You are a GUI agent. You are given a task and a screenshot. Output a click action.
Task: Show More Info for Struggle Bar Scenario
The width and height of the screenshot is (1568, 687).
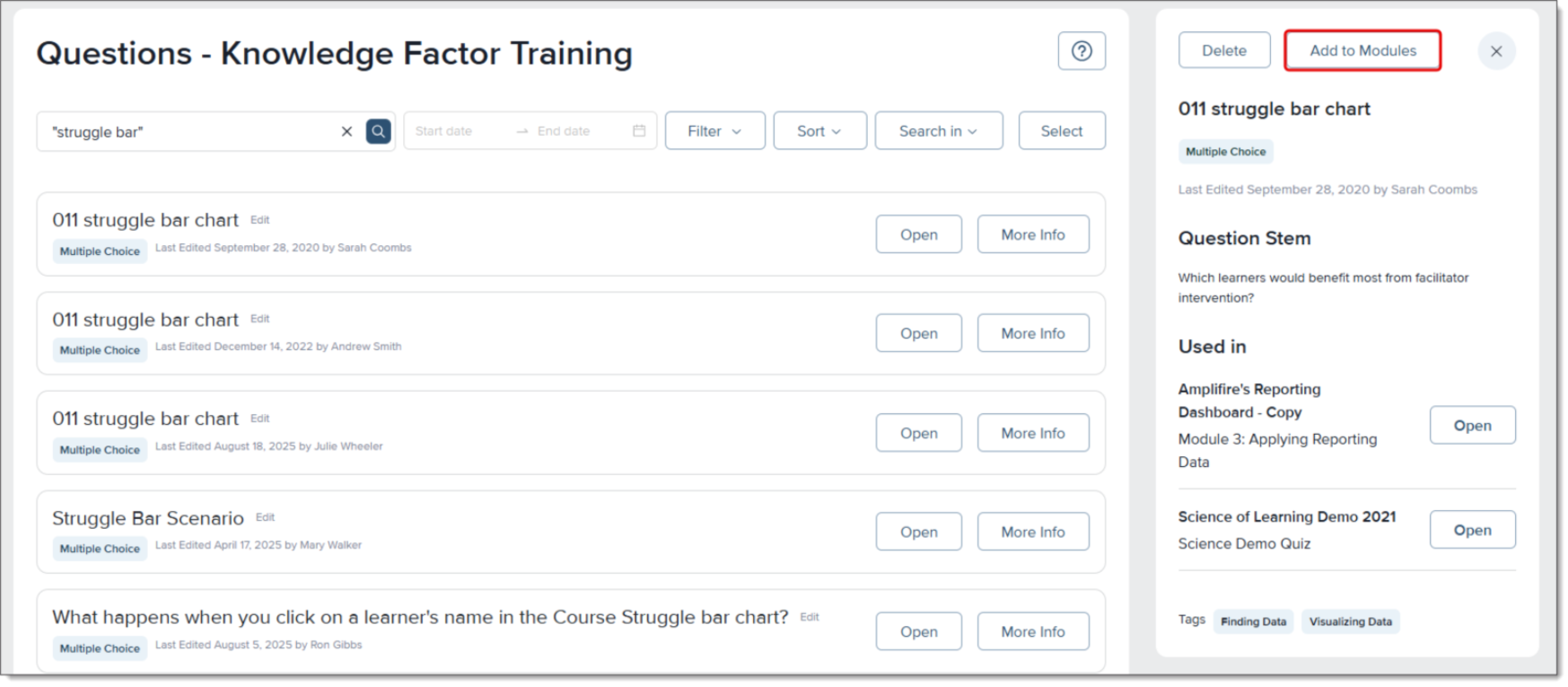click(1032, 532)
